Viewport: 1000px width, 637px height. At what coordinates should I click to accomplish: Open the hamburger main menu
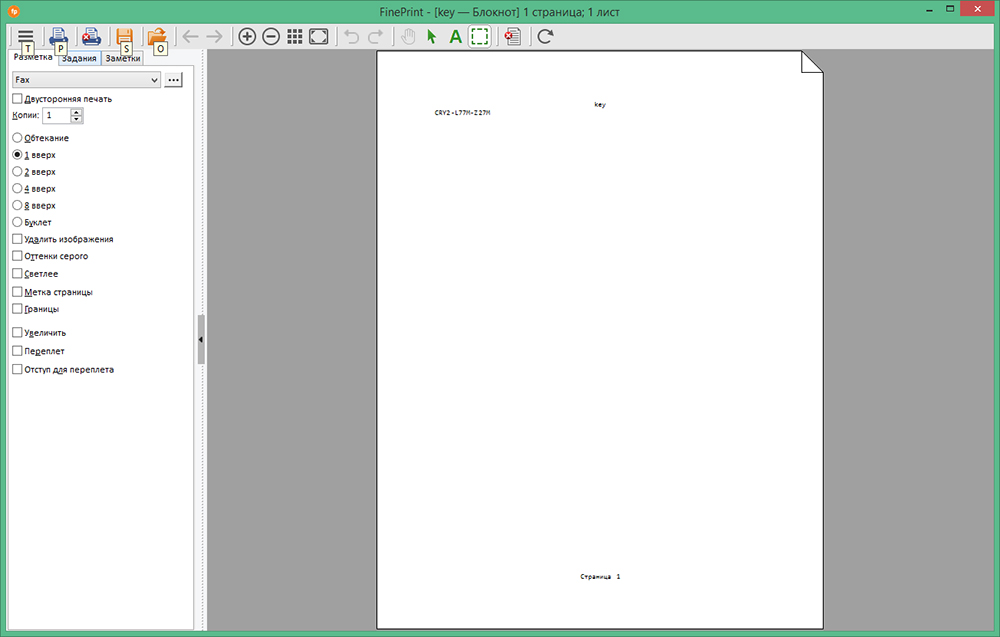[x=25, y=36]
